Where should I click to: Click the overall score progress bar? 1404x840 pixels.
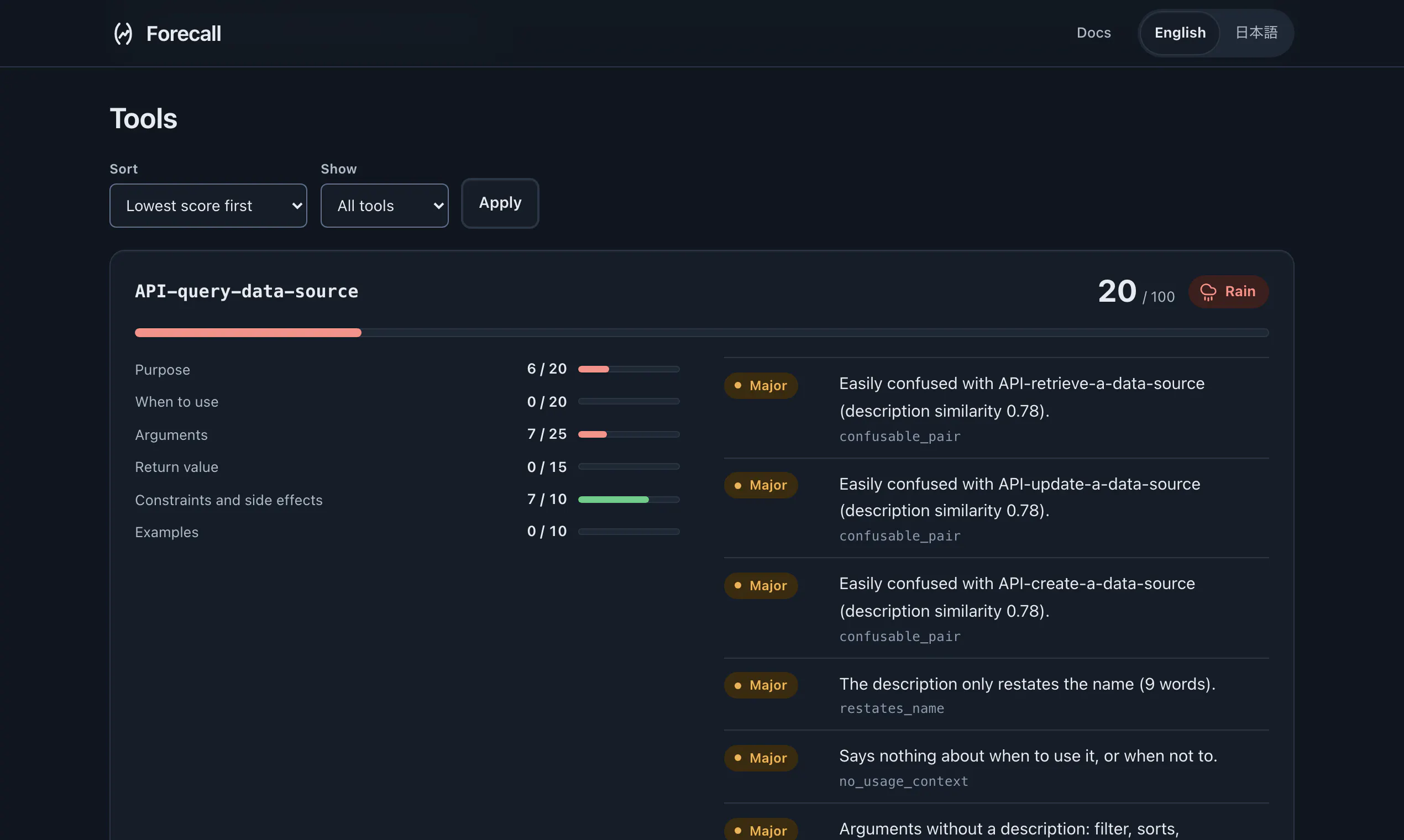click(701, 333)
